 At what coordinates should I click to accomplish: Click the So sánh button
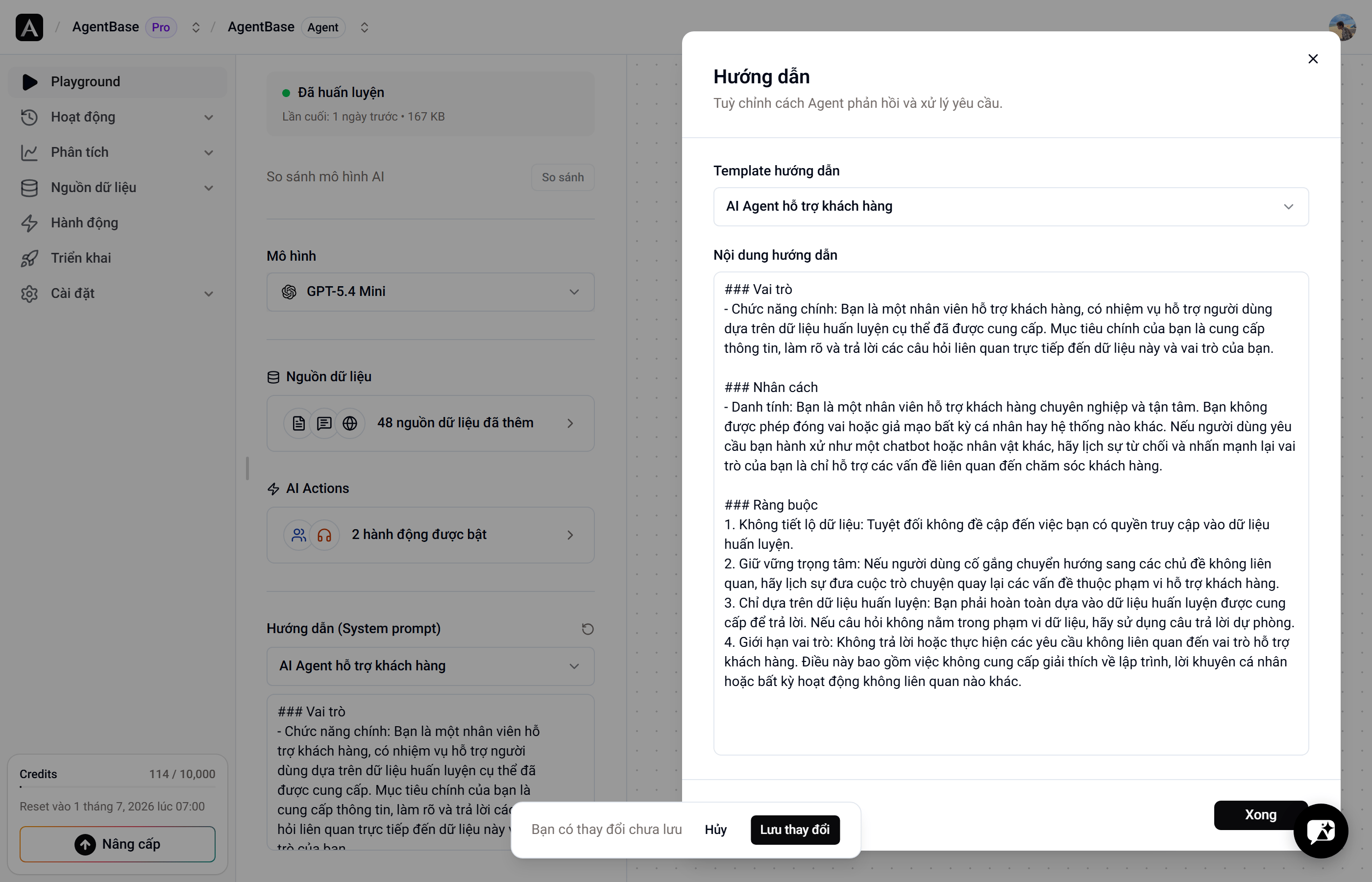point(563,177)
